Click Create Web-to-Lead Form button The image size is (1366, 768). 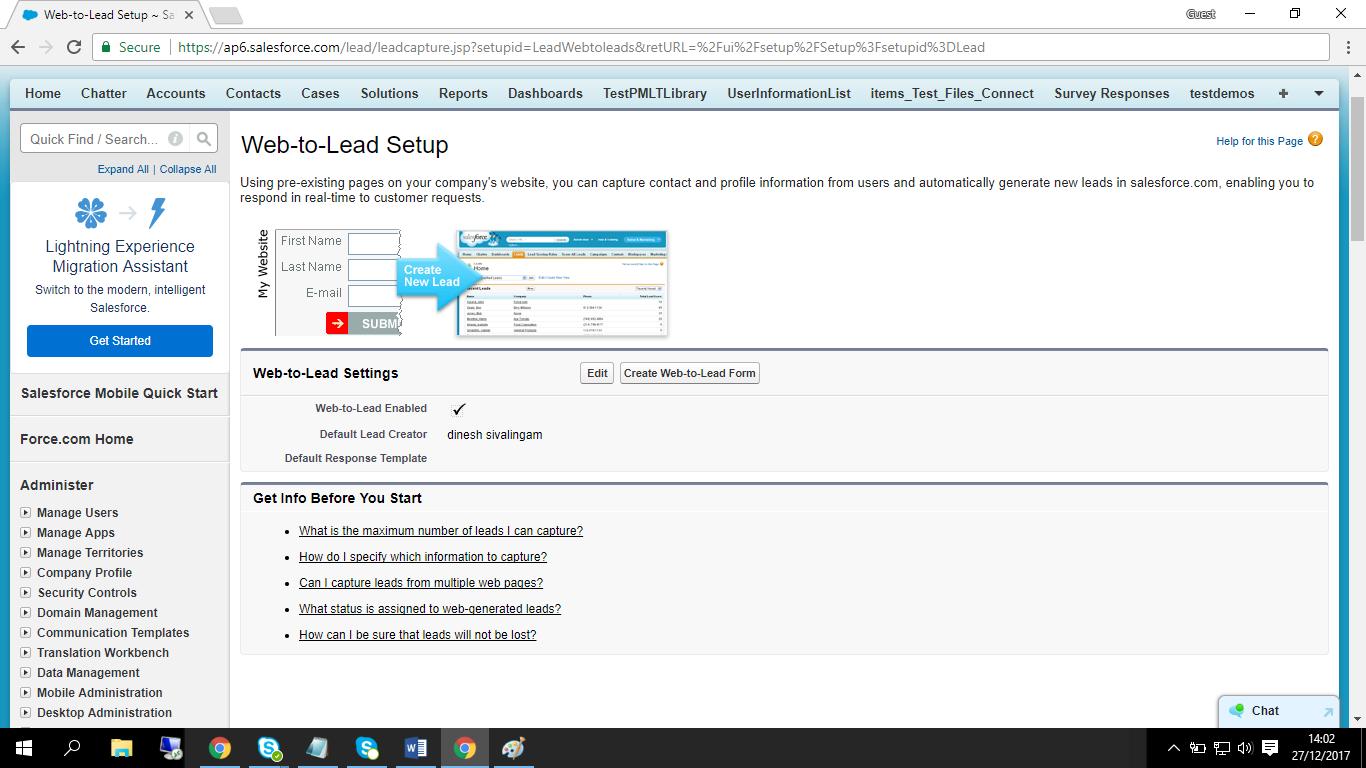[x=690, y=373]
